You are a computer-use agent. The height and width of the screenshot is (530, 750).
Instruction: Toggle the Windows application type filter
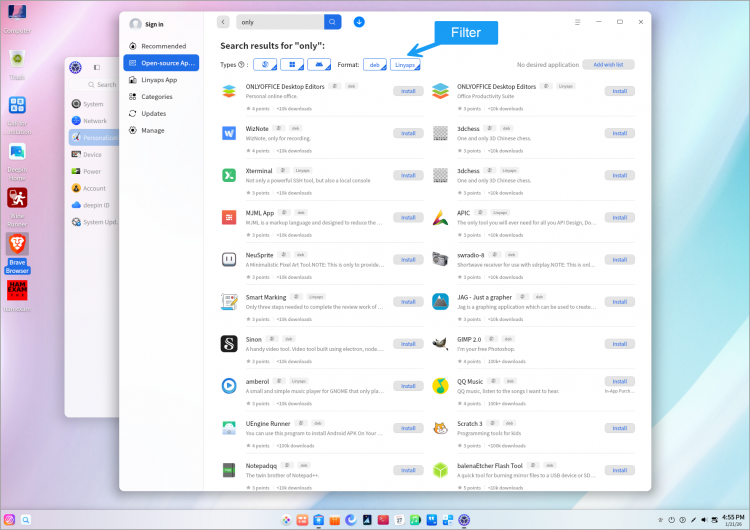pos(292,65)
